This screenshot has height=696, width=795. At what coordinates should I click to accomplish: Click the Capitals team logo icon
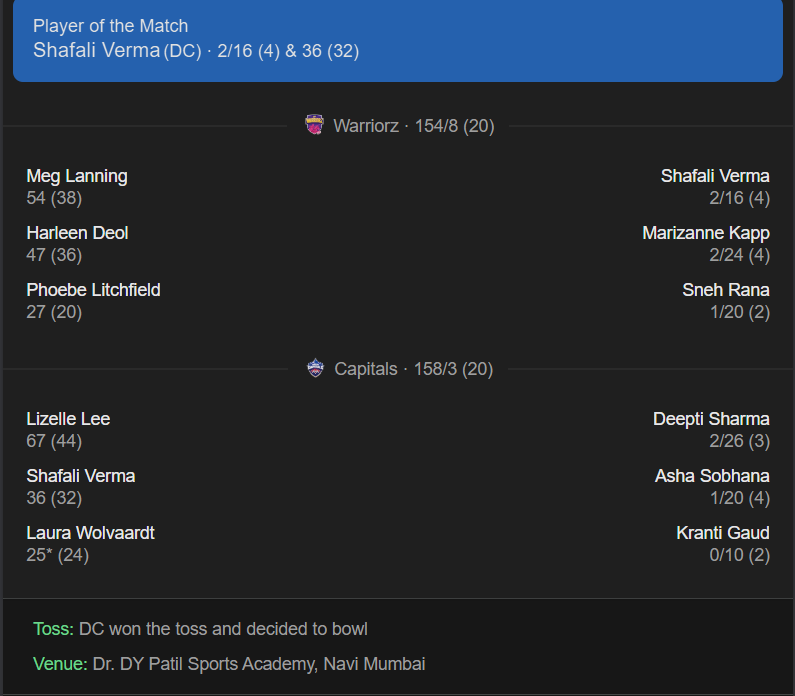pyautogui.click(x=315, y=369)
